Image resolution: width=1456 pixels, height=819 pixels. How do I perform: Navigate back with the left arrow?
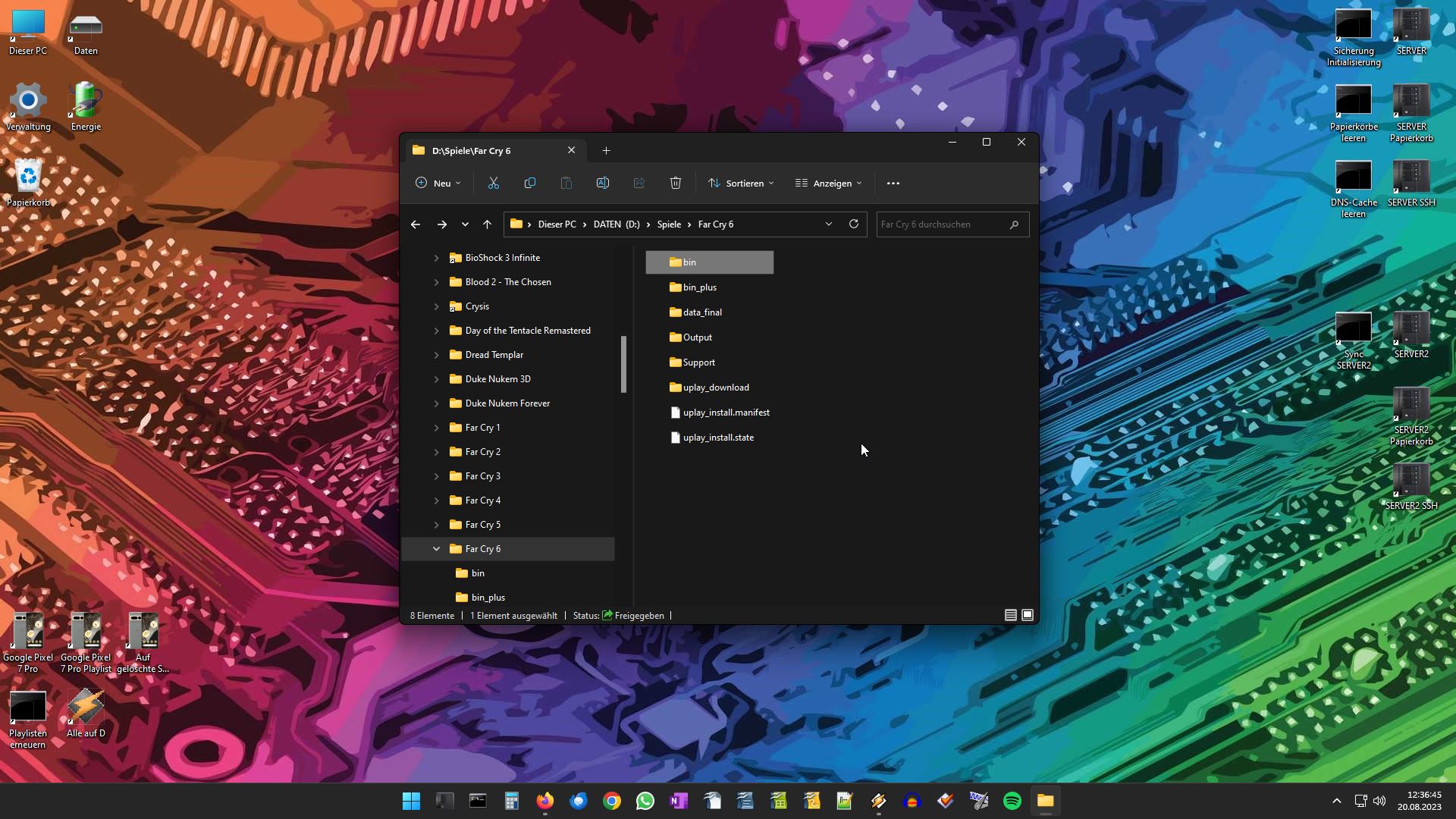(x=416, y=224)
